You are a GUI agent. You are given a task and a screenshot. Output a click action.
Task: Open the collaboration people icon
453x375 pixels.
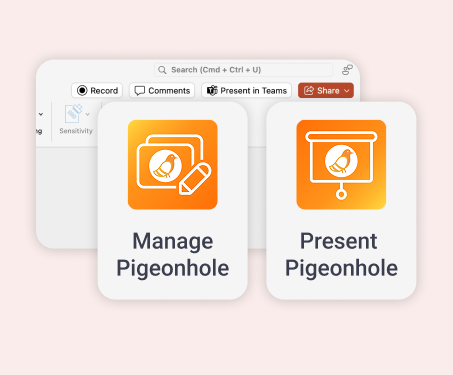click(347, 70)
